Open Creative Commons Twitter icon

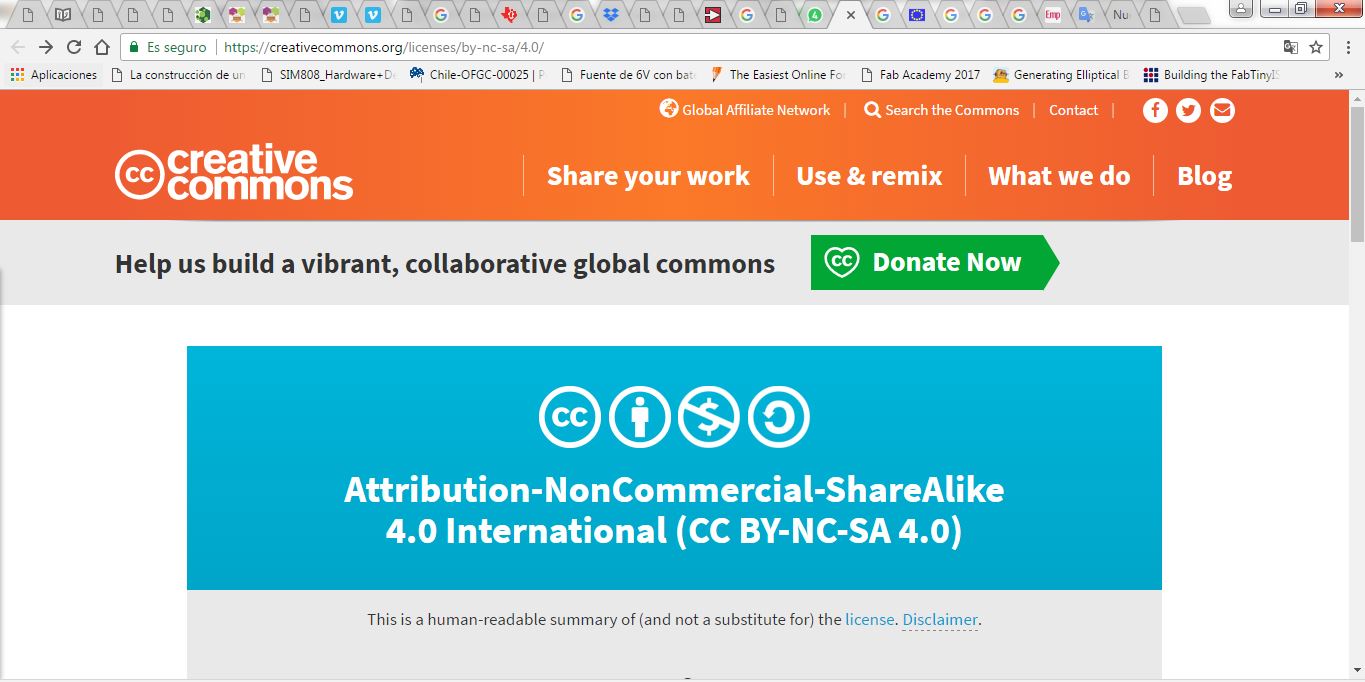(x=1188, y=111)
